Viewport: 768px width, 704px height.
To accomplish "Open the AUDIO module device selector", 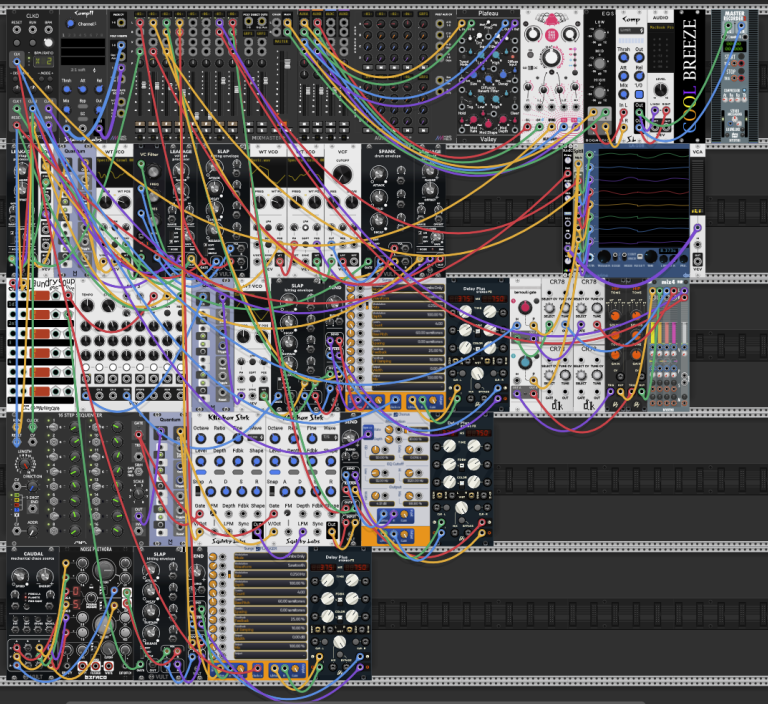I will [660, 27].
